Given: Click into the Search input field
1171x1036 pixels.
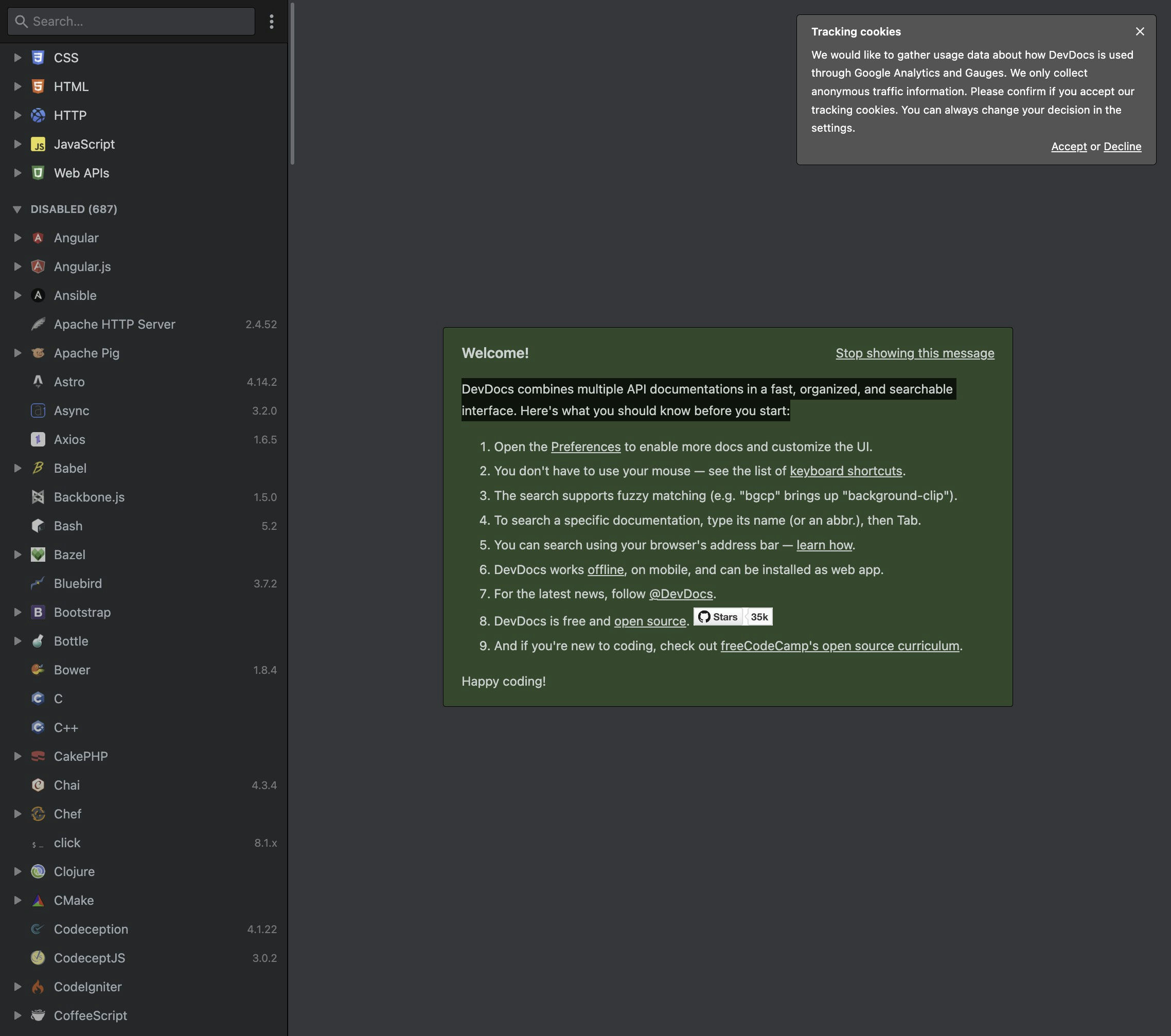Looking at the screenshot, I should pos(131,22).
